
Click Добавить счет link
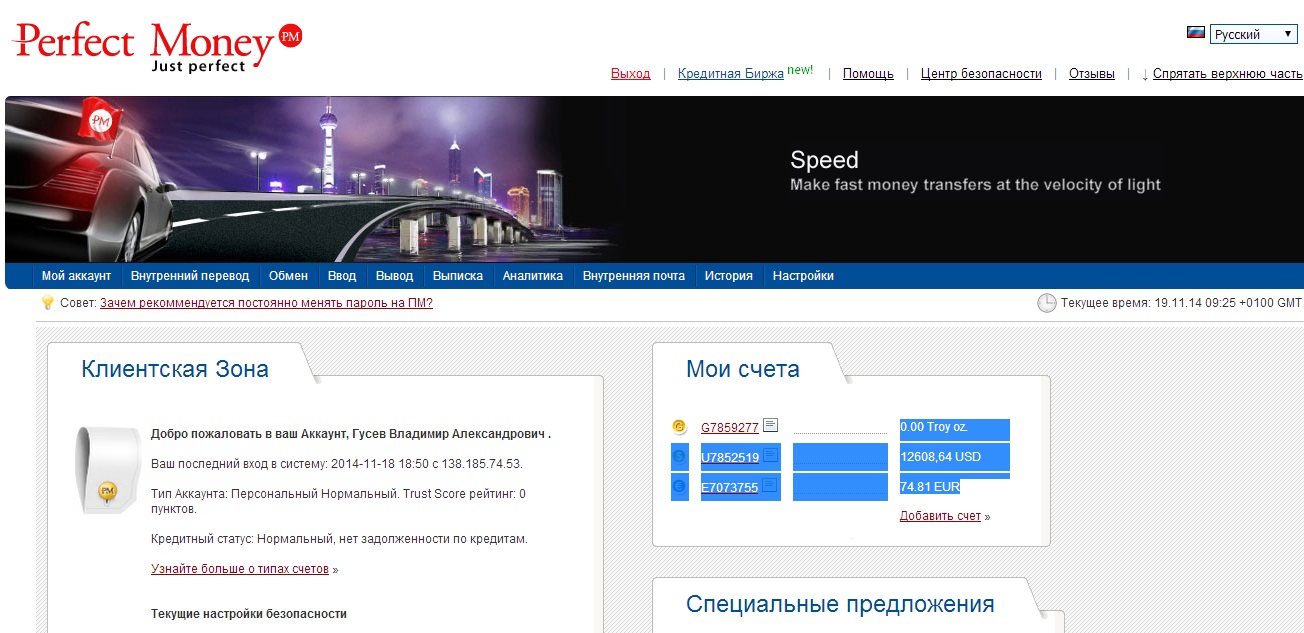[x=941, y=516]
